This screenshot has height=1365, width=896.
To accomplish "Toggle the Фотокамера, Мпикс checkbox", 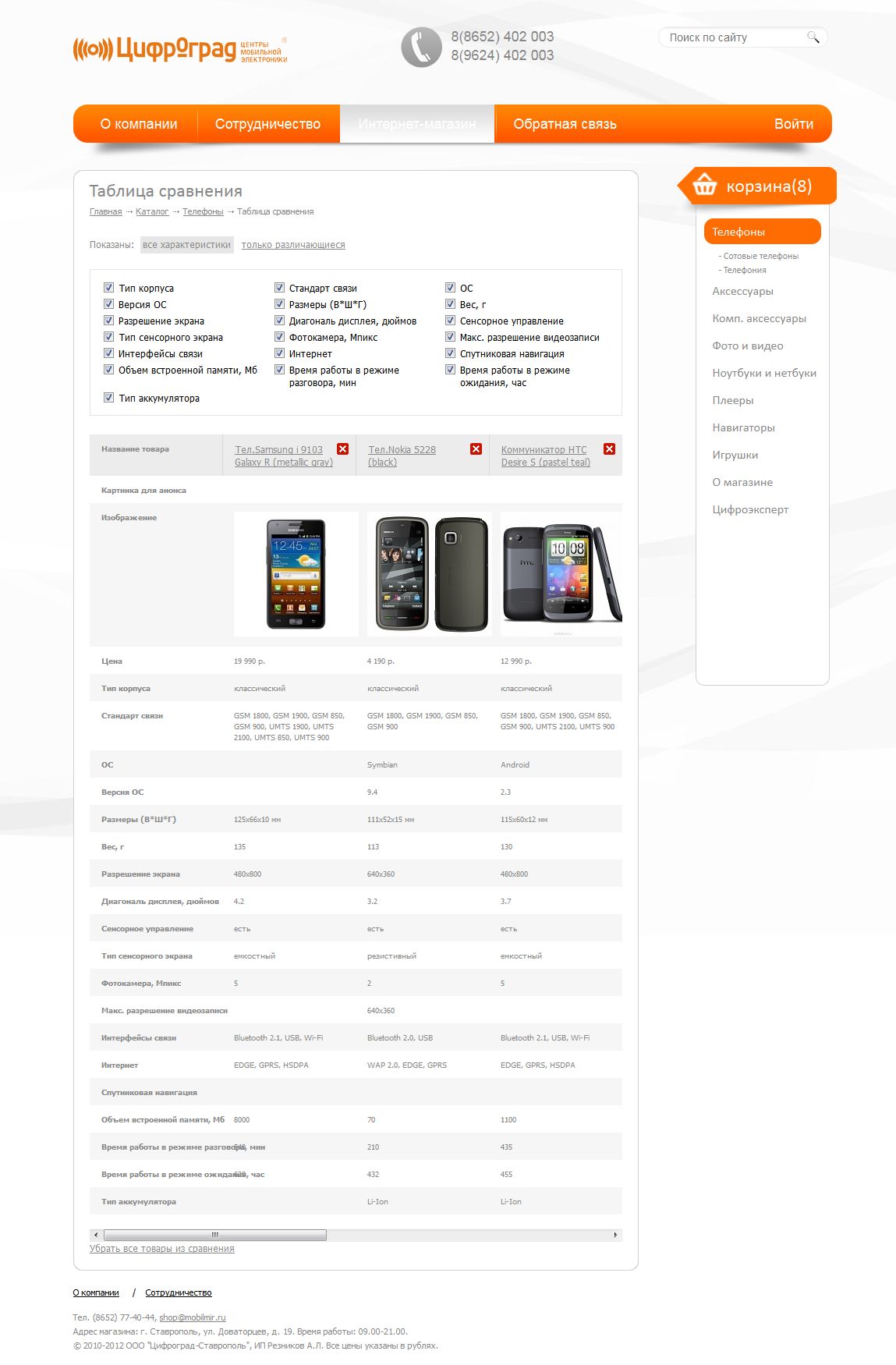I will 279,337.
